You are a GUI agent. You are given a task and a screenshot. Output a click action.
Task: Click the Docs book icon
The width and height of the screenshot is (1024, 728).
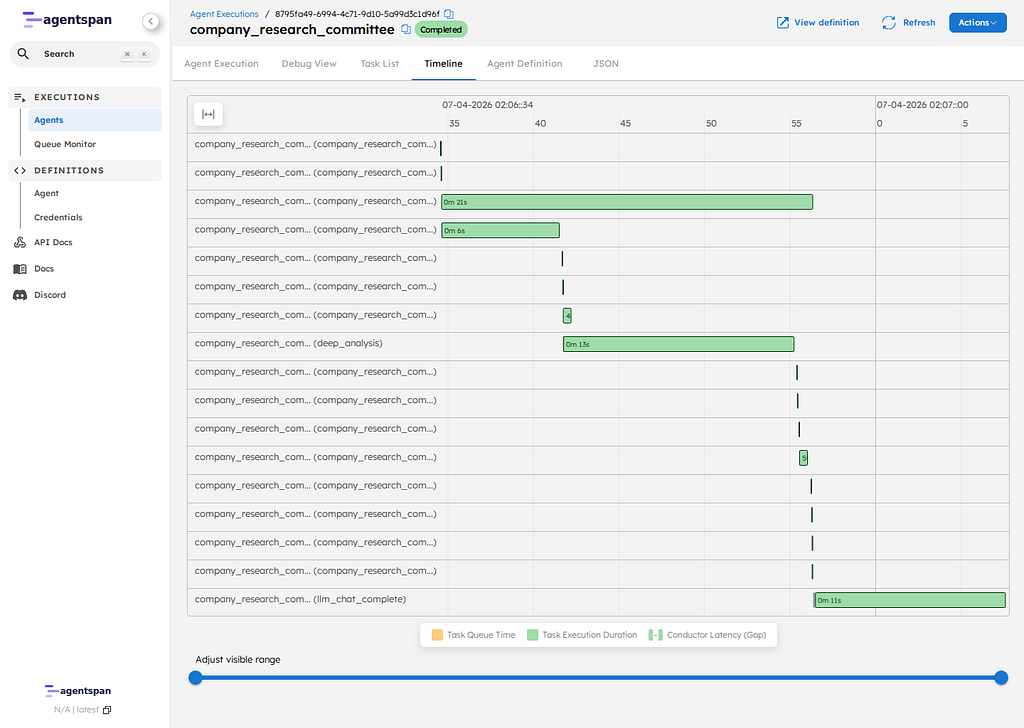coord(20,269)
